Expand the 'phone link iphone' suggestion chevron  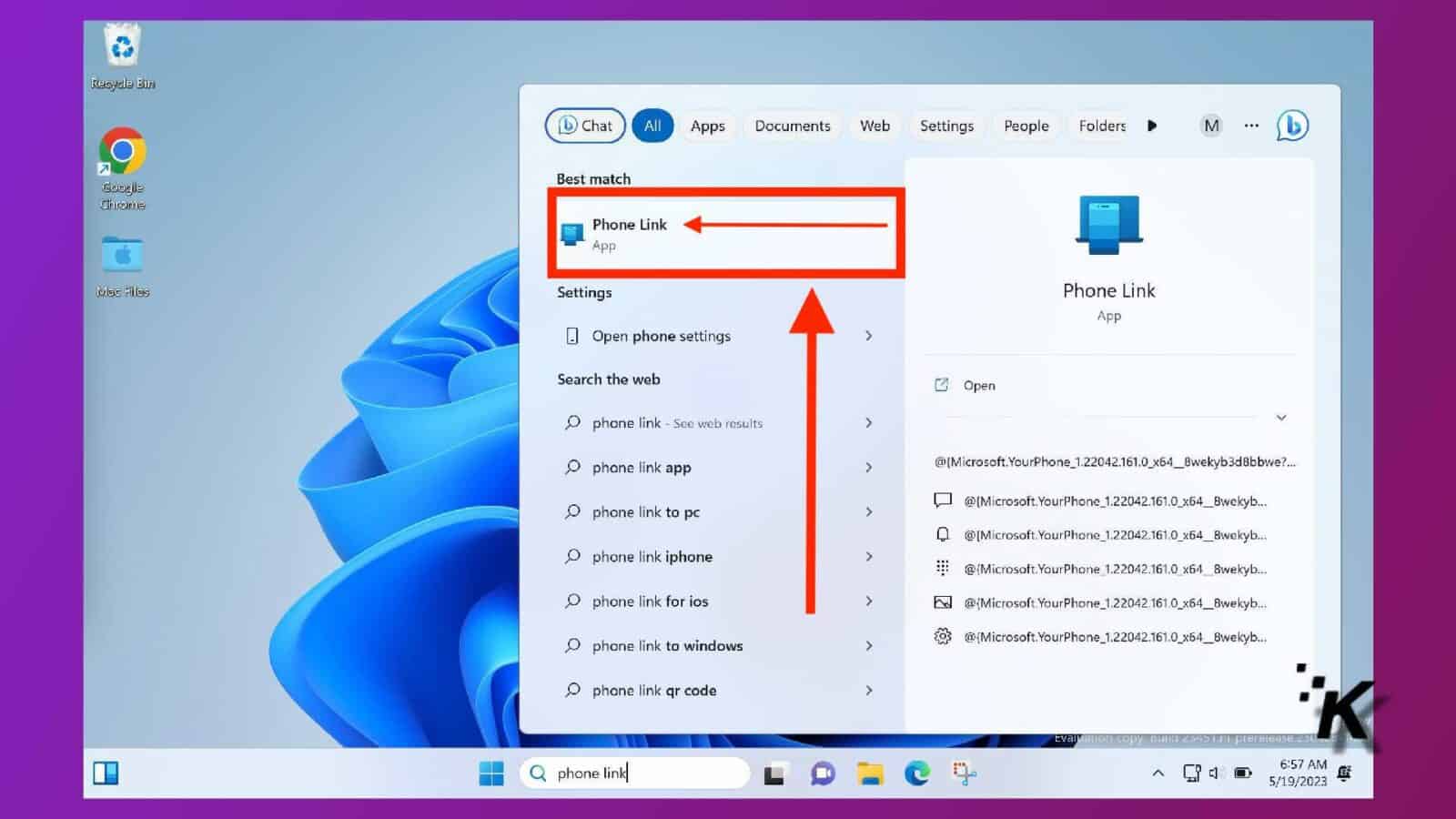(869, 556)
